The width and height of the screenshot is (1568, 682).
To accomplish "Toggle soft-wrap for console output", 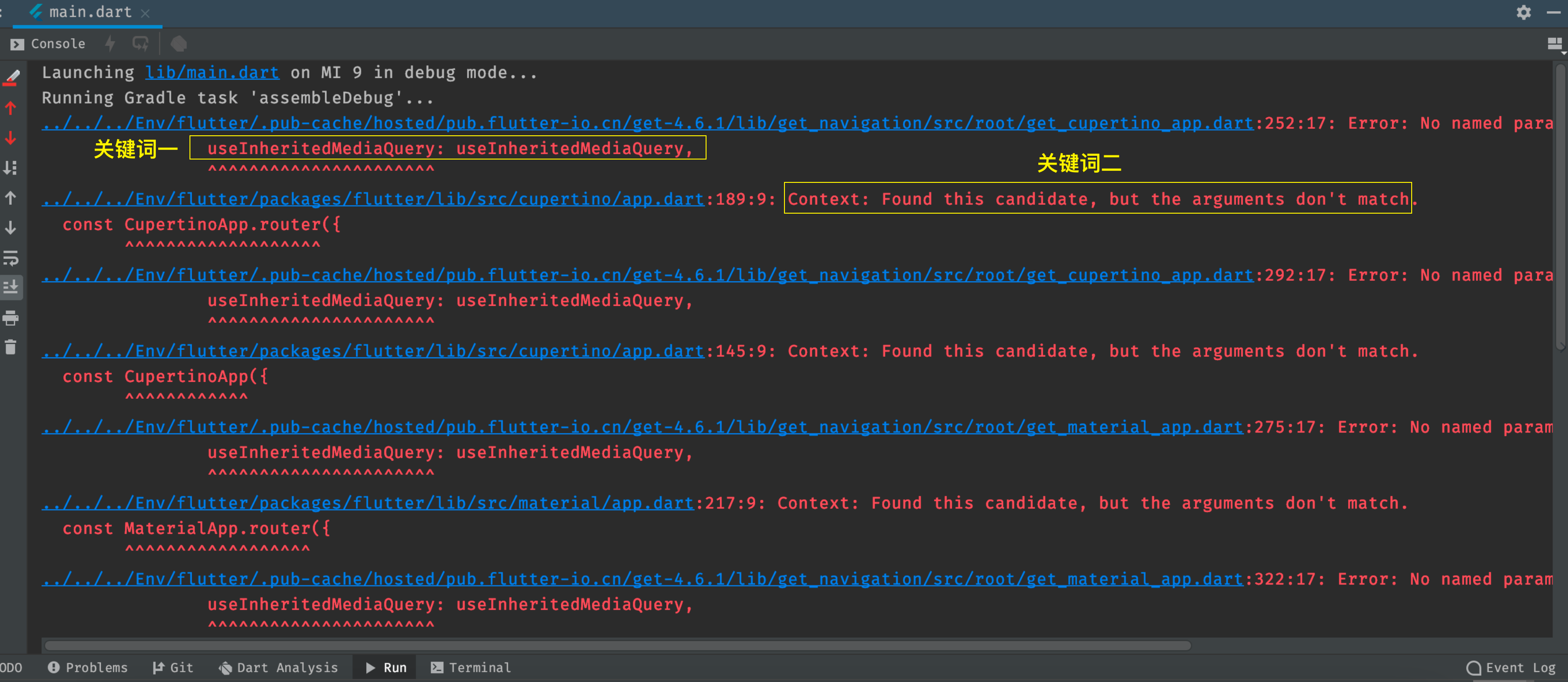I will point(11,258).
